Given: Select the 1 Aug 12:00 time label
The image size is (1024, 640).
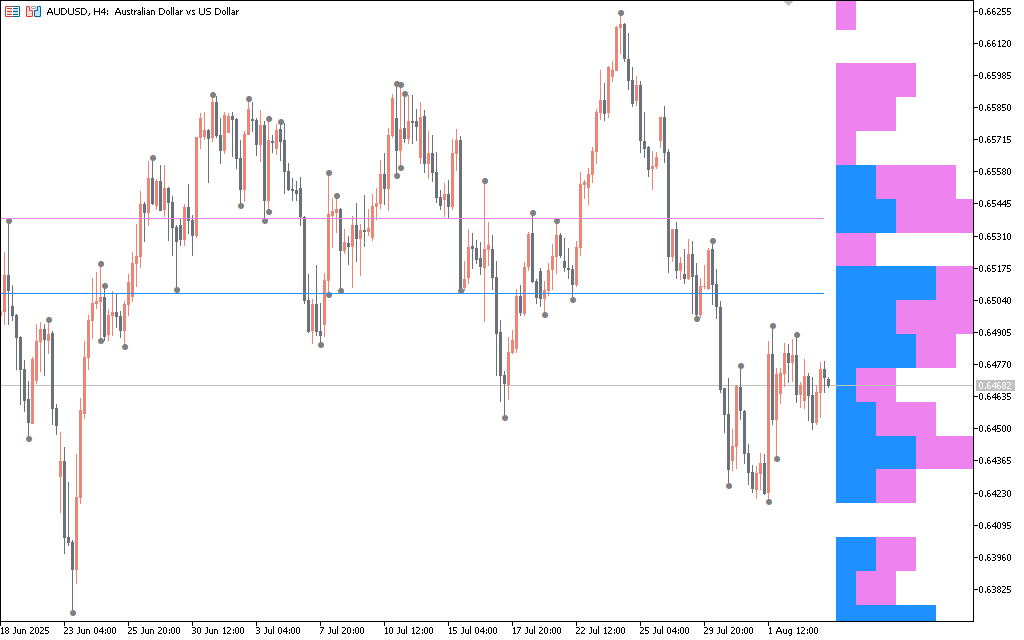Looking at the screenshot, I should point(792,631).
